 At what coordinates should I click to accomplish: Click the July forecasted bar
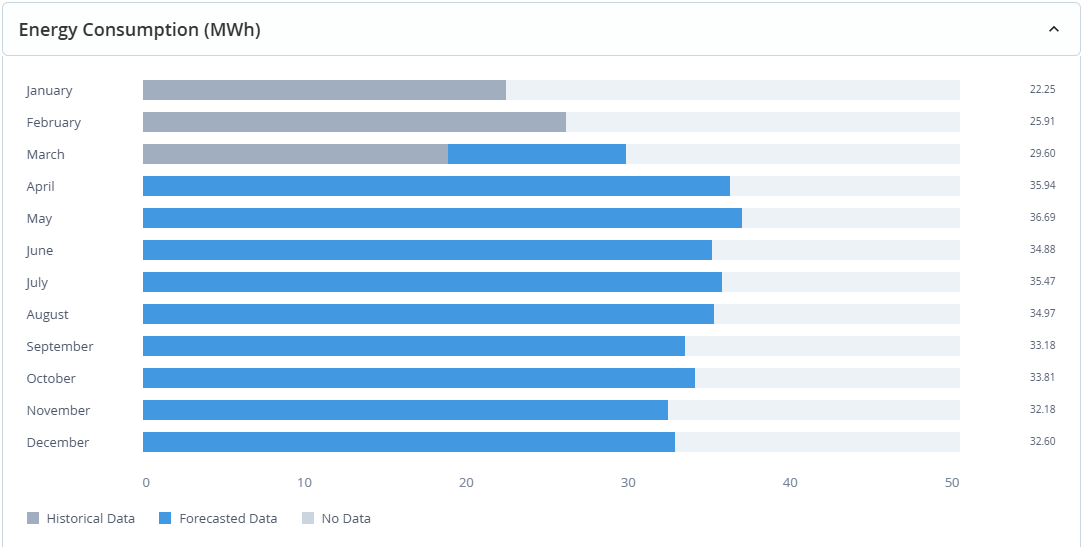432,282
